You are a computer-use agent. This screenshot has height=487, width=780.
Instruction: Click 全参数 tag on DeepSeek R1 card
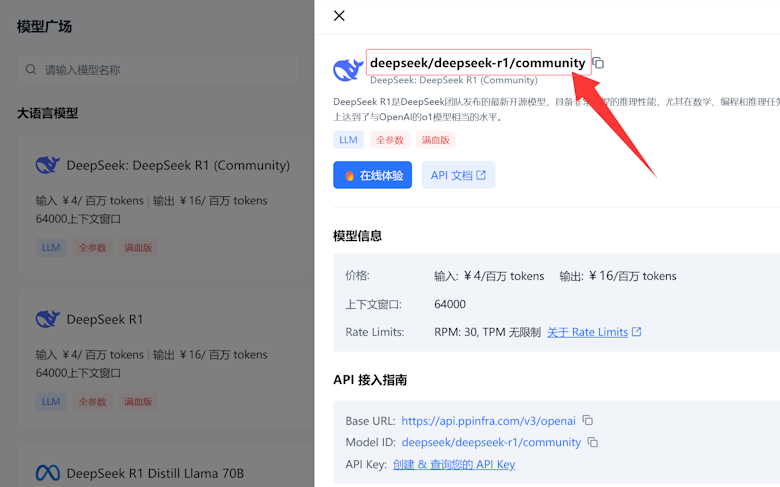(x=92, y=401)
